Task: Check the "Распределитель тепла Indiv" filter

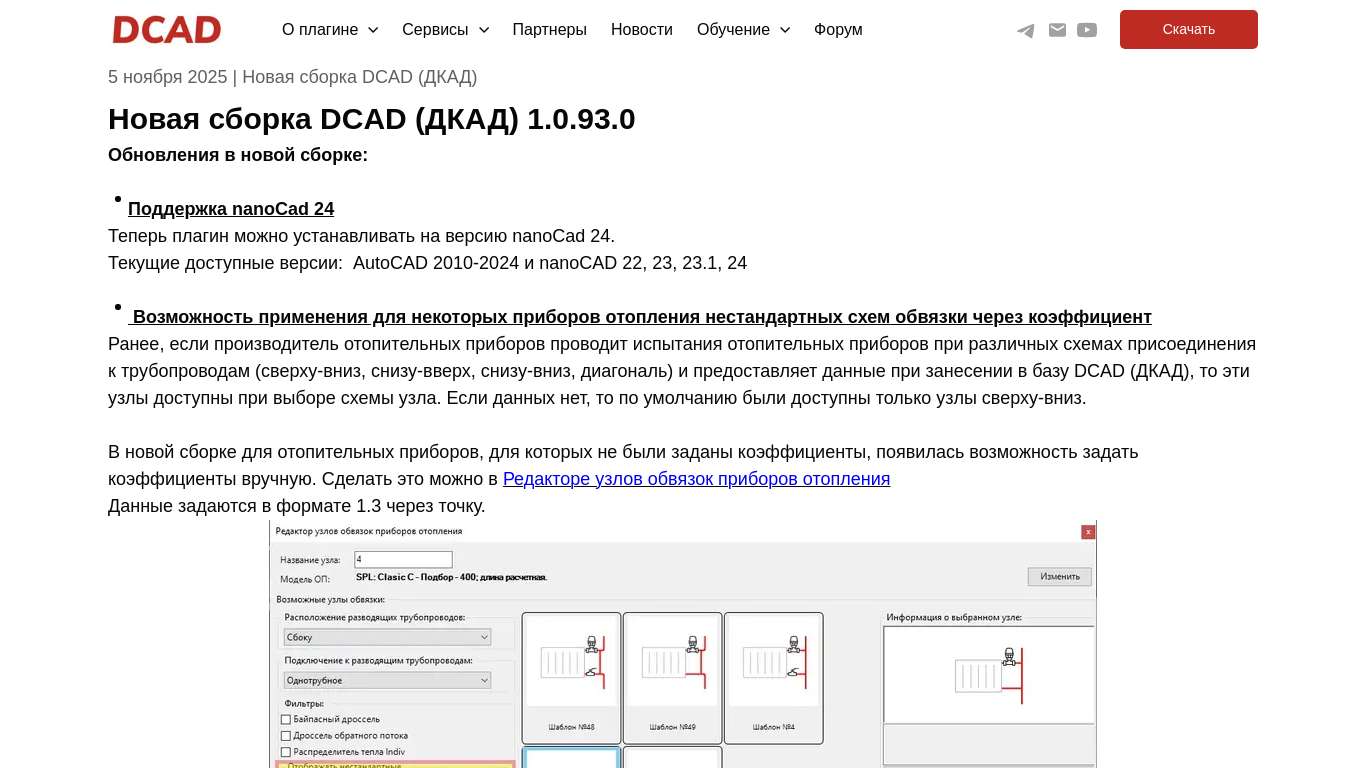Action: pos(286,752)
